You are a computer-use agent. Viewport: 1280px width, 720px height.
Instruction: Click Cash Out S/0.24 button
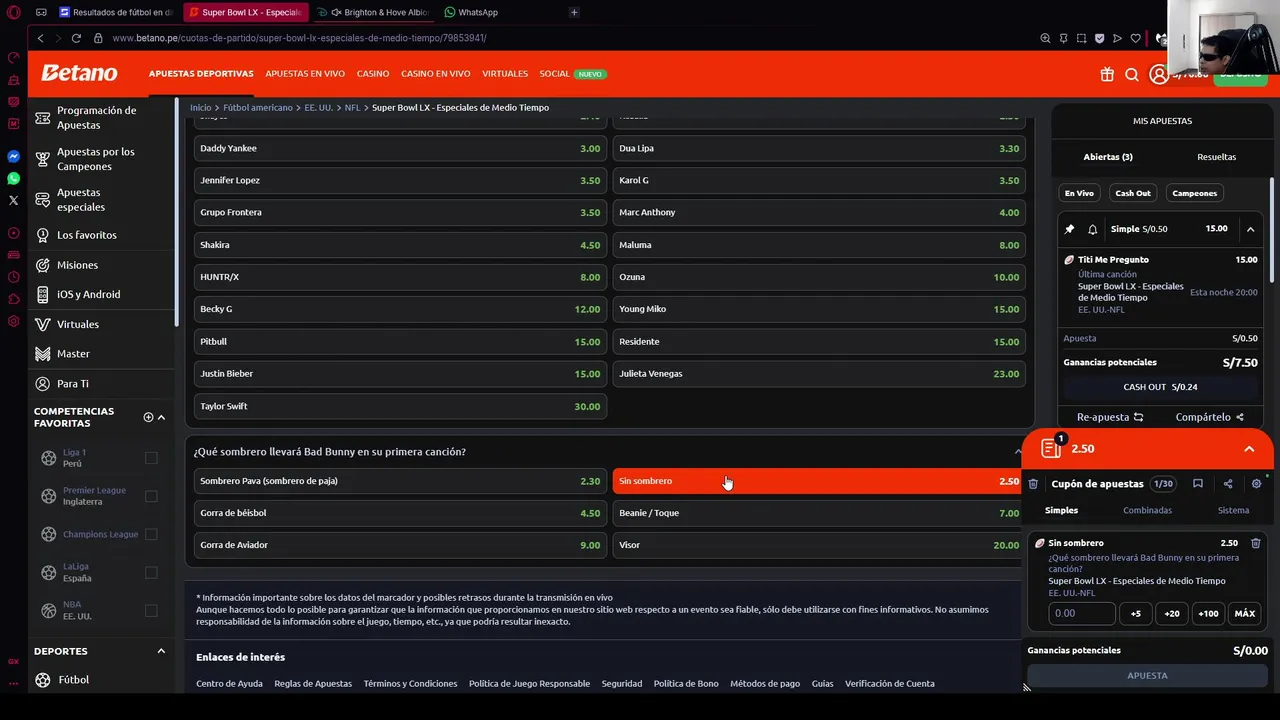tap(1160, 387)
